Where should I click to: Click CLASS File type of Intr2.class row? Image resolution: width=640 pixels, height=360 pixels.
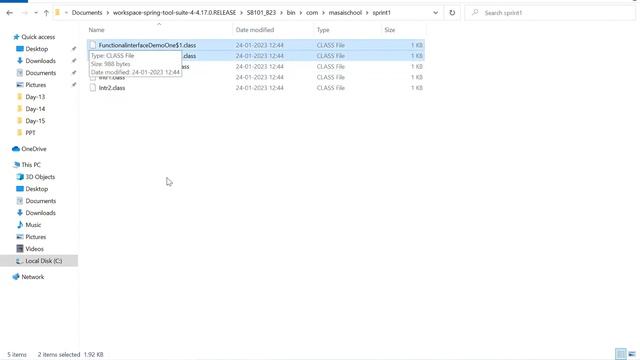pyautogui.click(x=331, y=88)
